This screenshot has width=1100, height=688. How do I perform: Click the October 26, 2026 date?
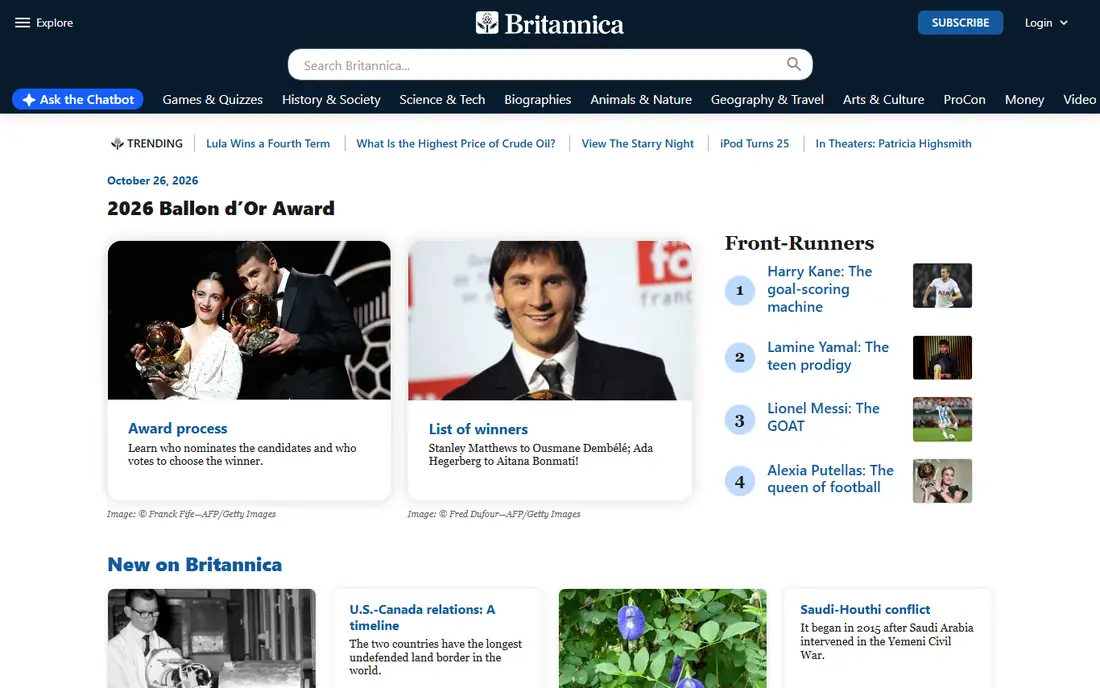coord(152,180)
